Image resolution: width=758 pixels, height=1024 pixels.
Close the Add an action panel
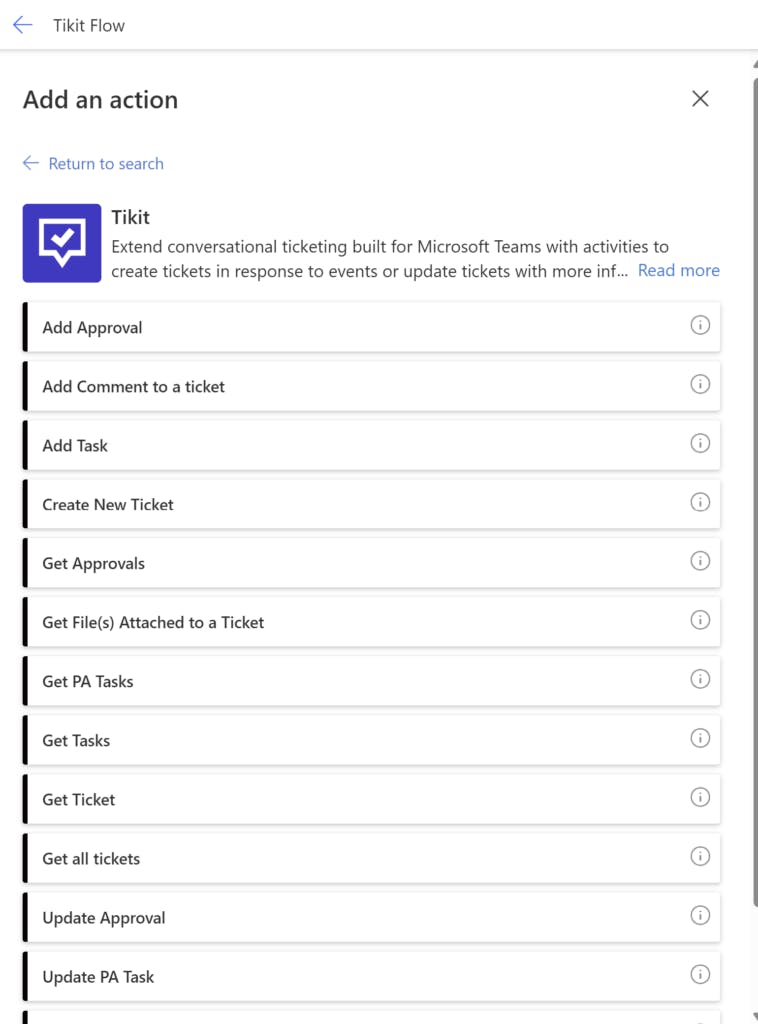click(x=700, y=98)
